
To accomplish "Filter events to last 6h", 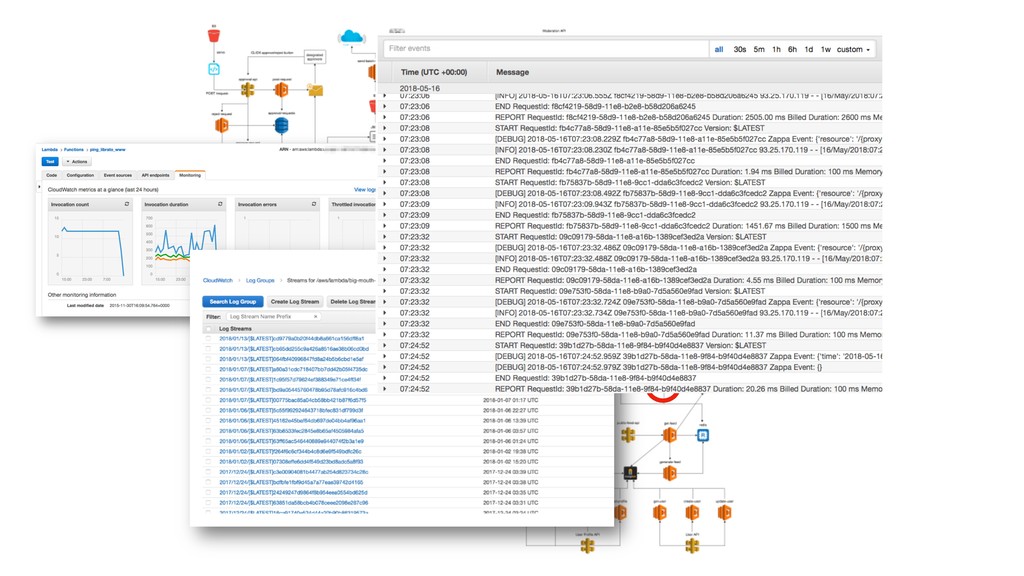I will (x=792, y=50).
